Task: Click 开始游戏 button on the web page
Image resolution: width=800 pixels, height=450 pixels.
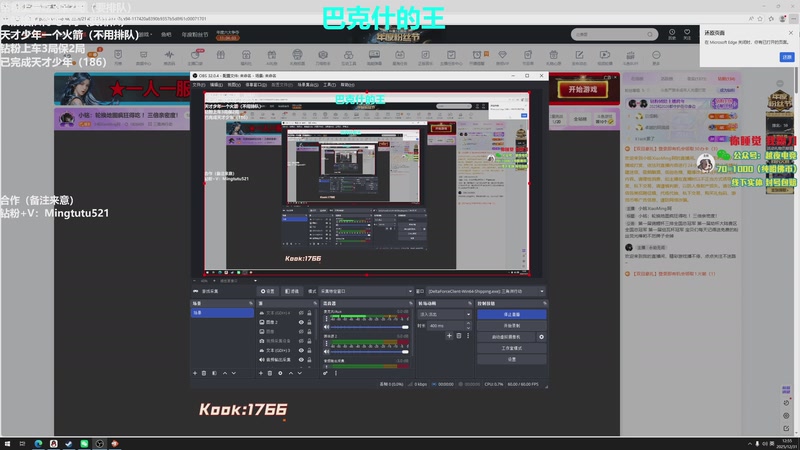Action: [583, 89]
